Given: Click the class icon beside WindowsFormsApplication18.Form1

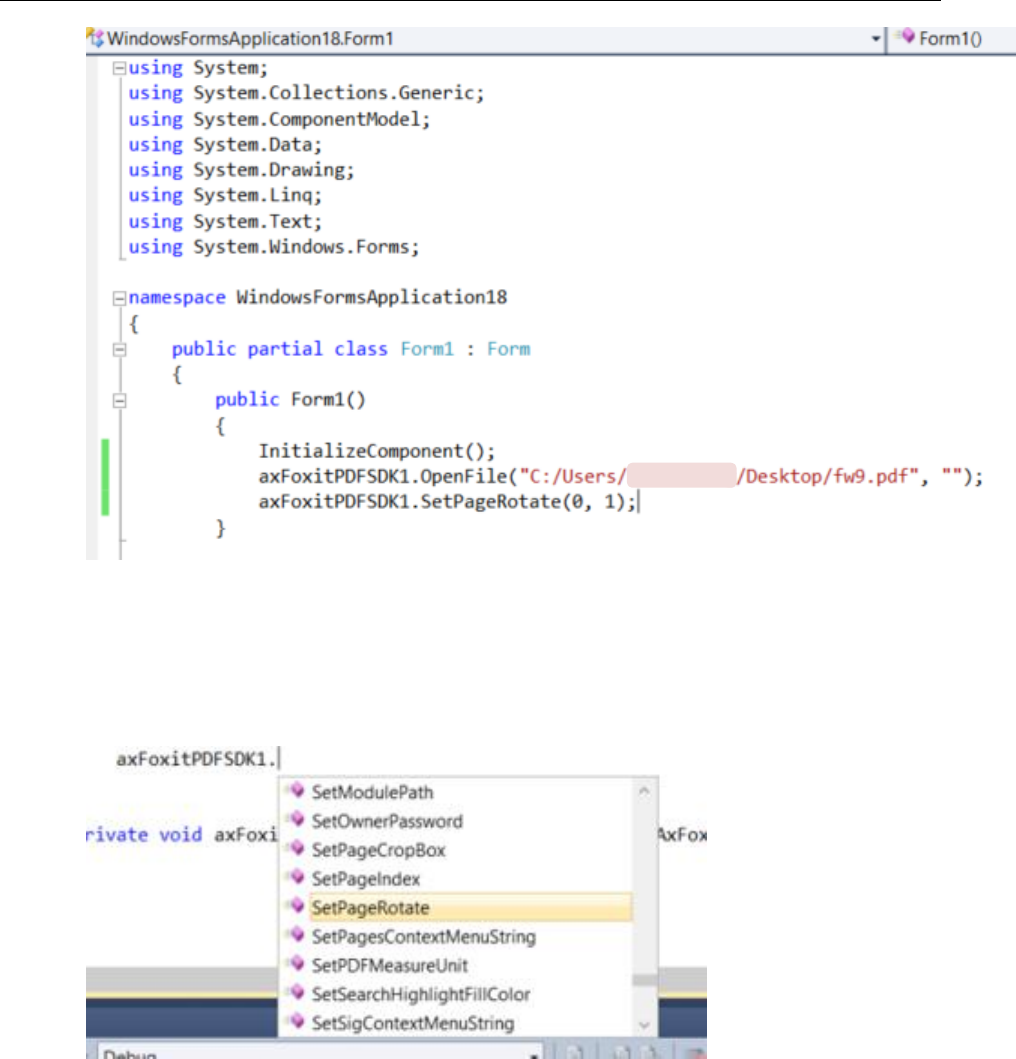Looking at the screenshot, I should (95, 38).
